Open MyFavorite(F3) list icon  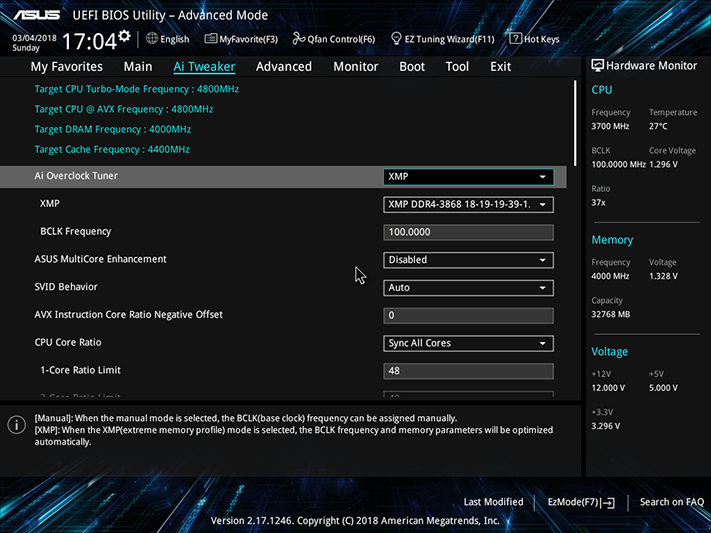[x=210, y=39]
